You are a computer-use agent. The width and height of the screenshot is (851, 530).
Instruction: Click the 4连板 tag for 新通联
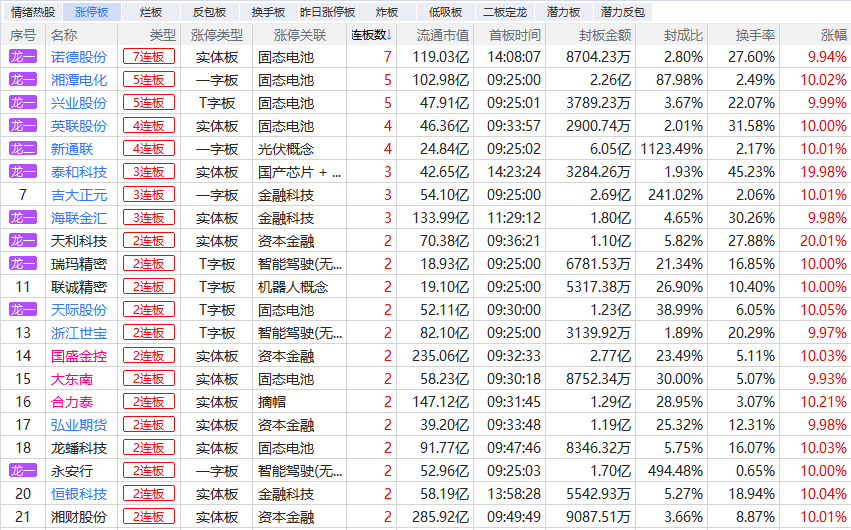point(149,149)
